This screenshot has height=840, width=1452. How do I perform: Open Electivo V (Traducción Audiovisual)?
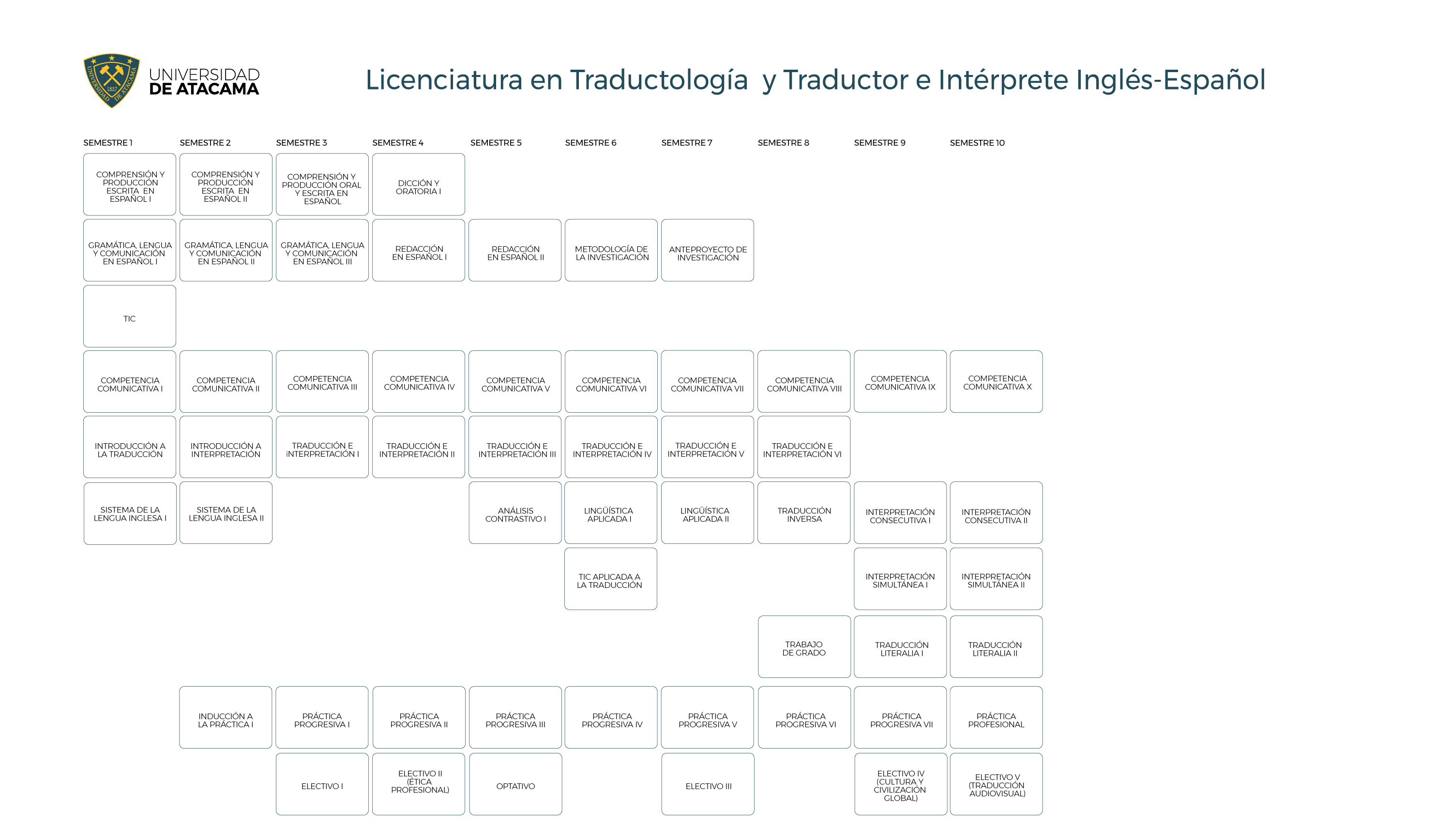[x=996, y=785]
